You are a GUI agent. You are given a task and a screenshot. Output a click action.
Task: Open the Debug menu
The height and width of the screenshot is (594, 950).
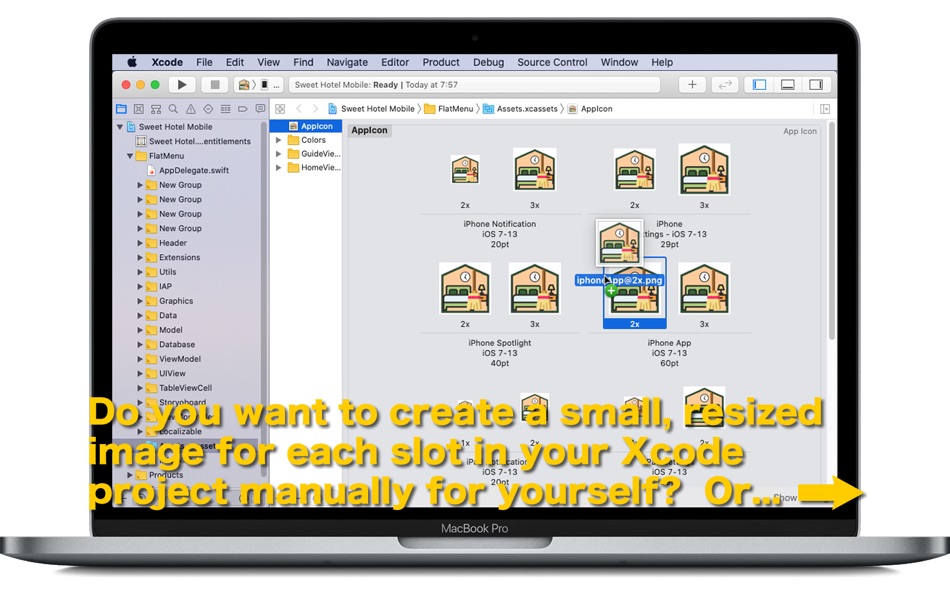pyautogui.click(x=488, y=62)
